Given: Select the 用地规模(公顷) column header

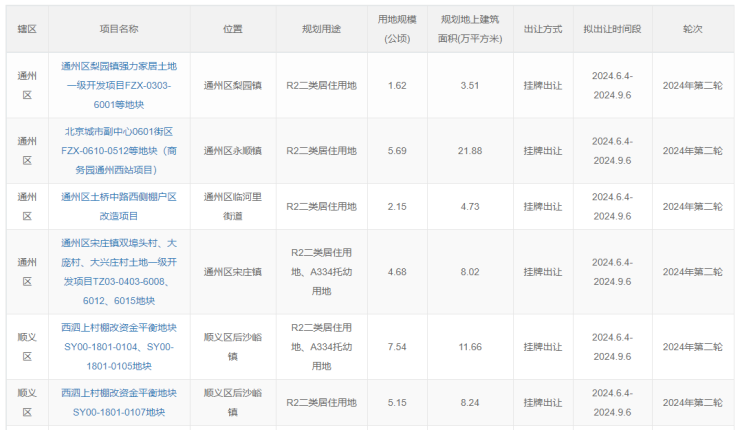Looking at the screenshot, I should click(396, 29).
